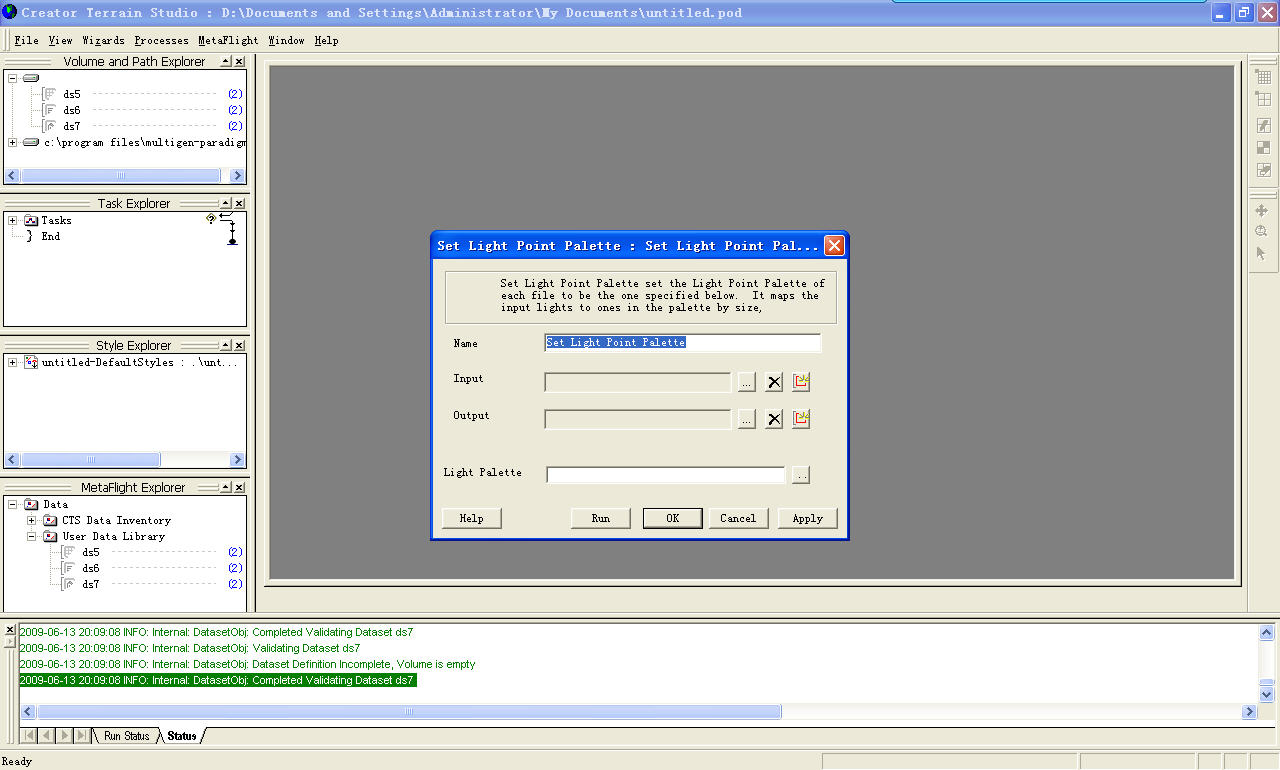
Task: Click the ds7 dataset icon in Volume Explorer
Action: pos(50,126)
